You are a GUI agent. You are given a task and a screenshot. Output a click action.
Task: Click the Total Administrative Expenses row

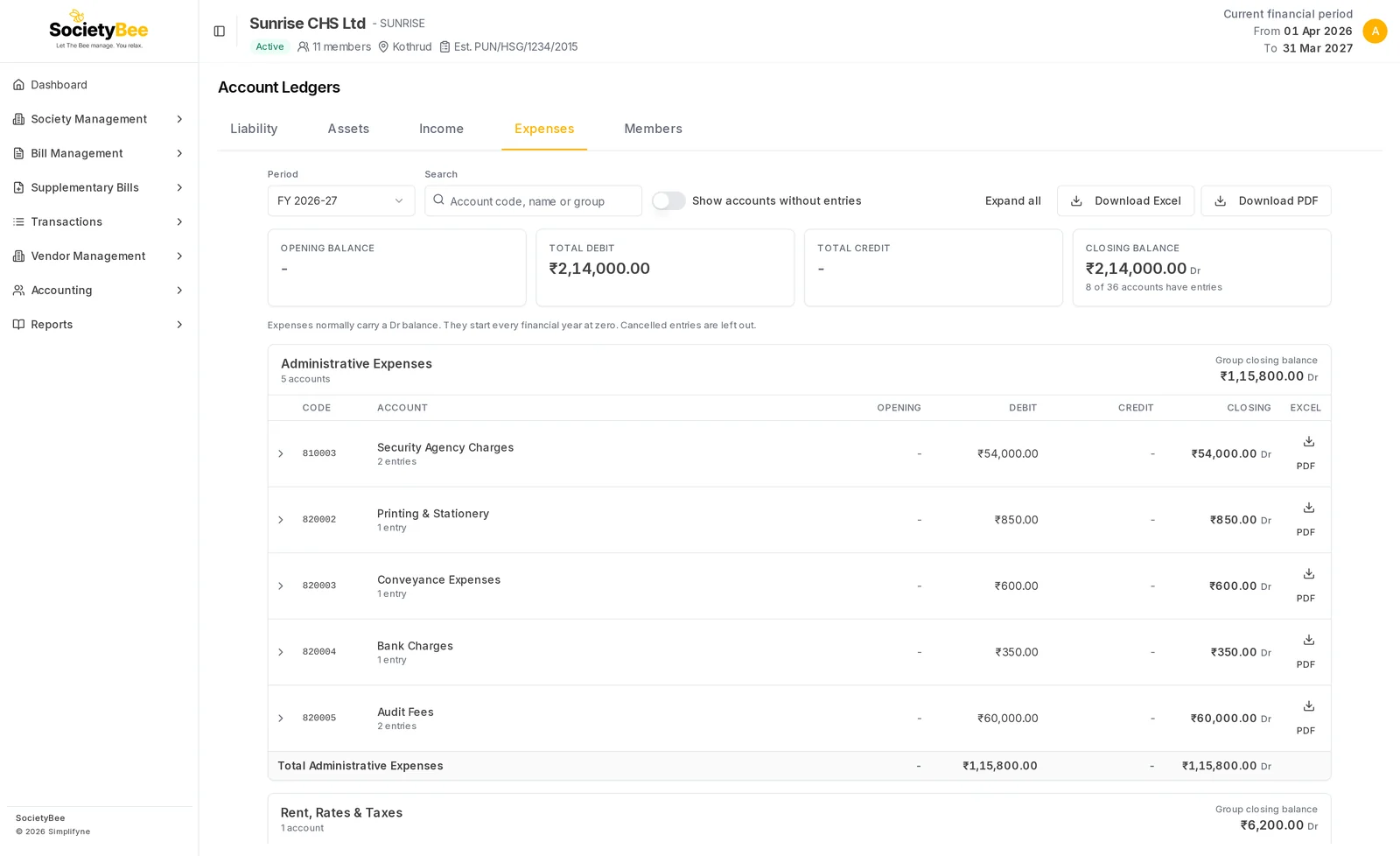coord(799,766)
